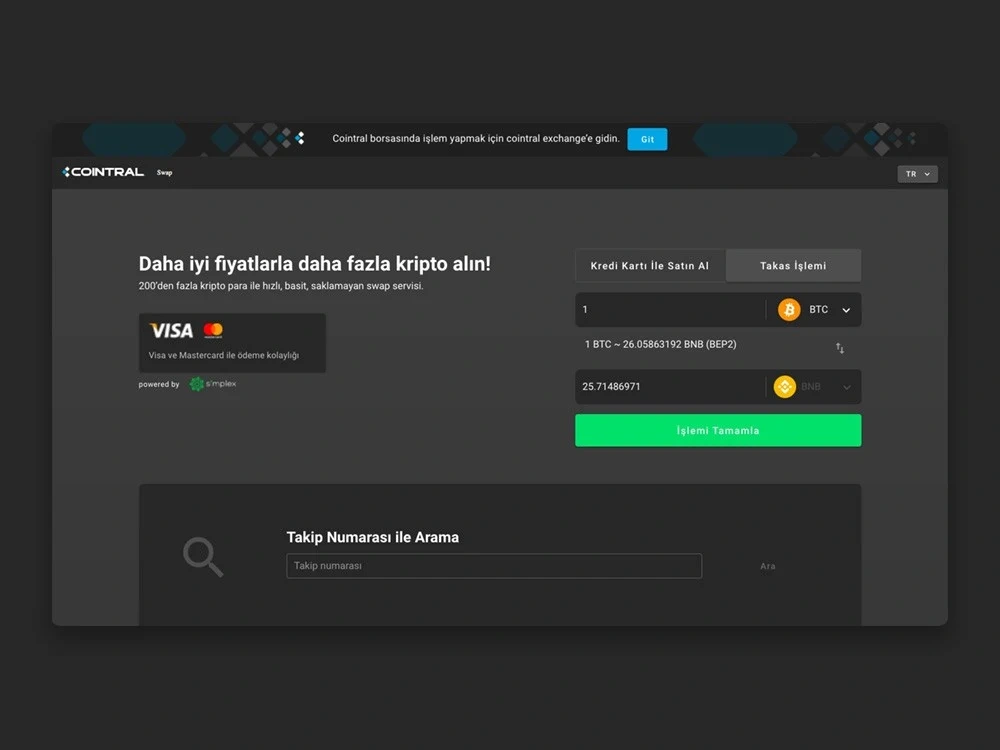1000x750 pixels.
Task: Click the Daha iyi fiyatlarla headline
Action: [314, 264]
